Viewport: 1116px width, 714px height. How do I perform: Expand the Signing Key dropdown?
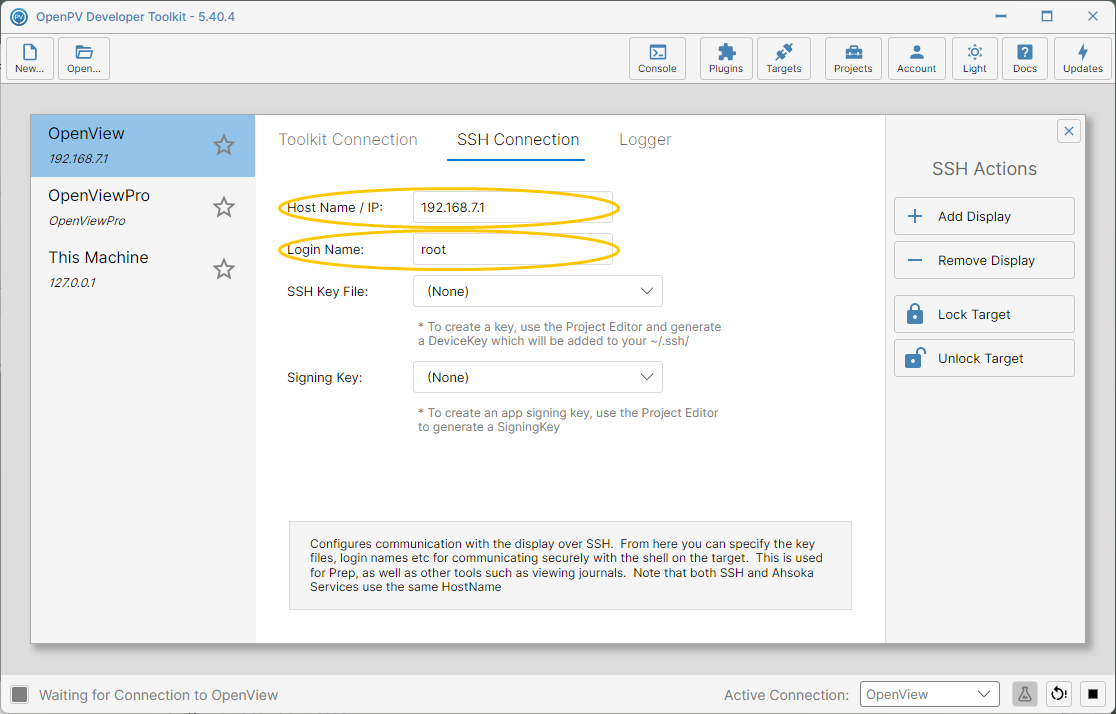coord(538,377)
